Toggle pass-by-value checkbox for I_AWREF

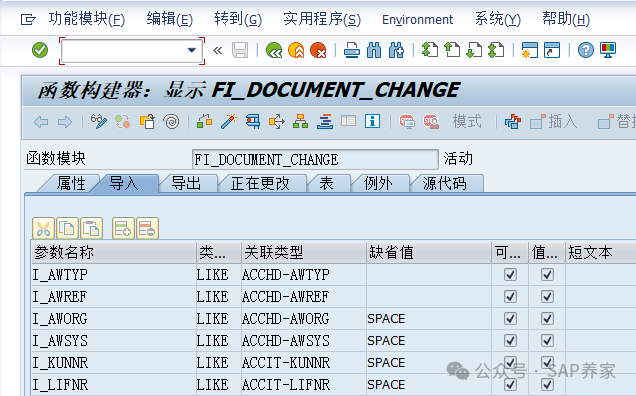547,297
